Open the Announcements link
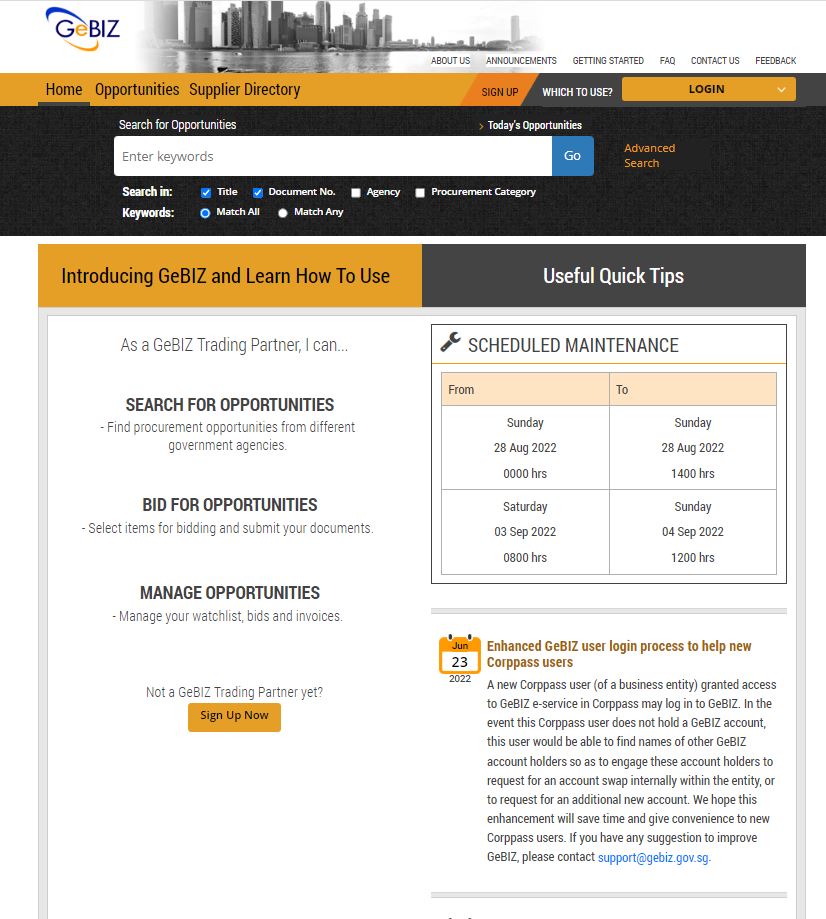Viewport: 826px width, 919px height. [x=521, y=60]
